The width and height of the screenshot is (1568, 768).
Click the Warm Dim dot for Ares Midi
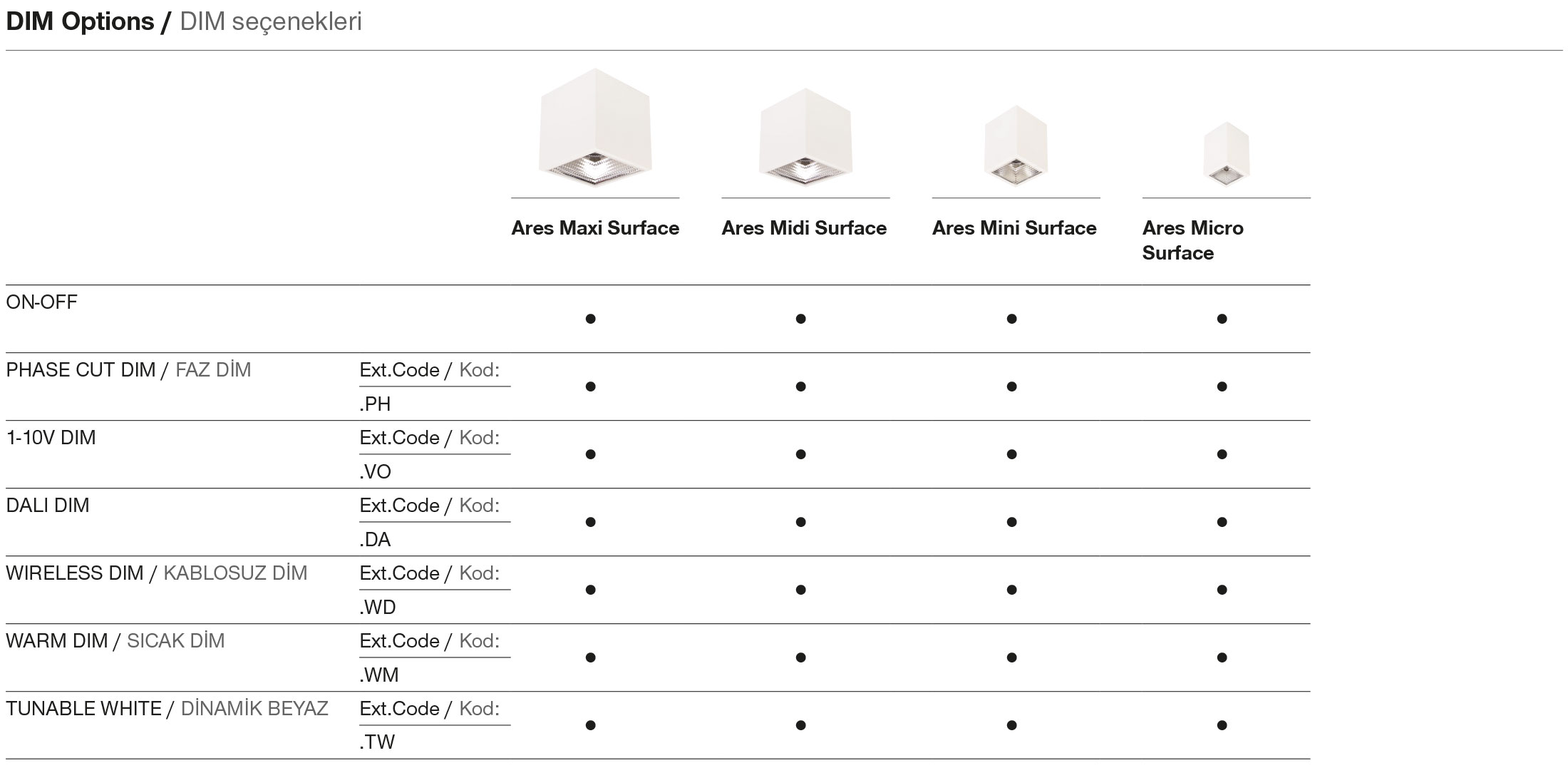(x=800, y=657)
